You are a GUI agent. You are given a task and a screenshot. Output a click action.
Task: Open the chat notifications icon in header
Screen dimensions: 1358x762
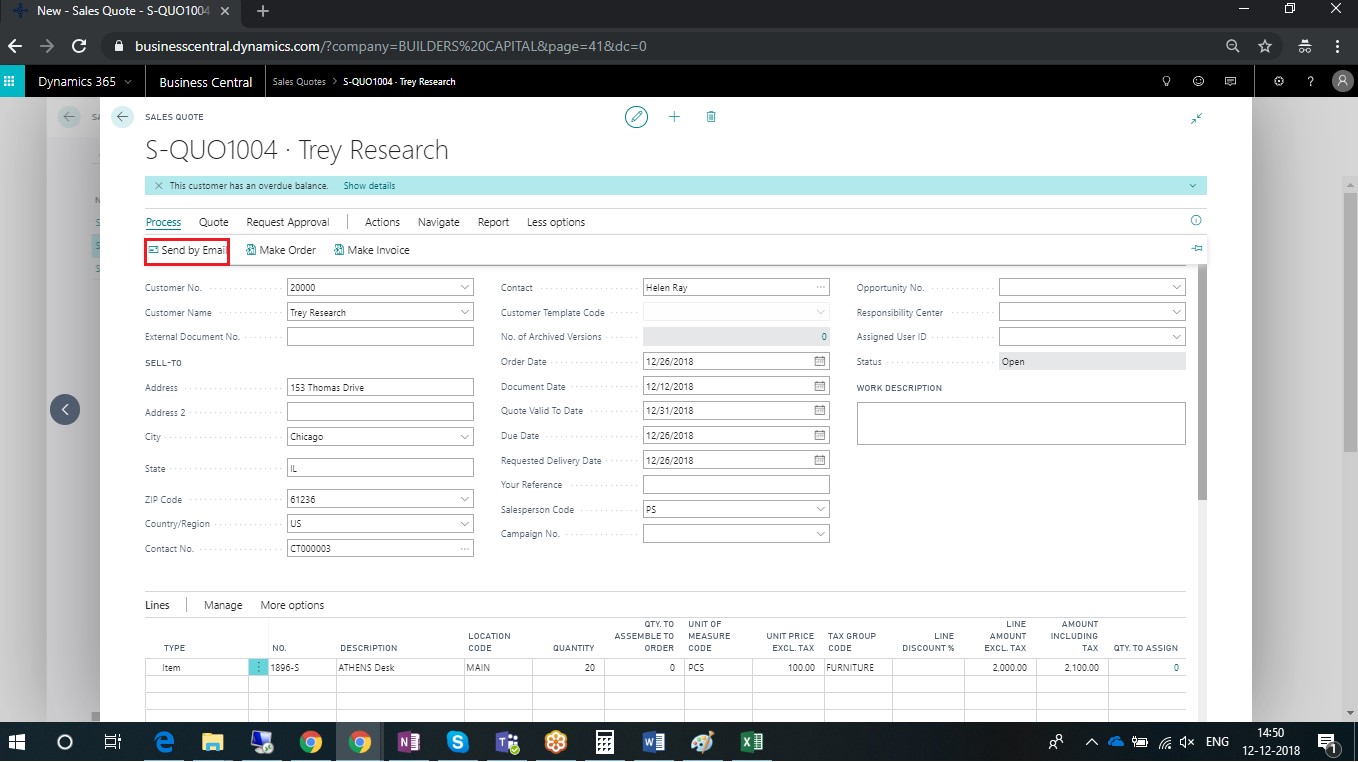(1230, 82)
